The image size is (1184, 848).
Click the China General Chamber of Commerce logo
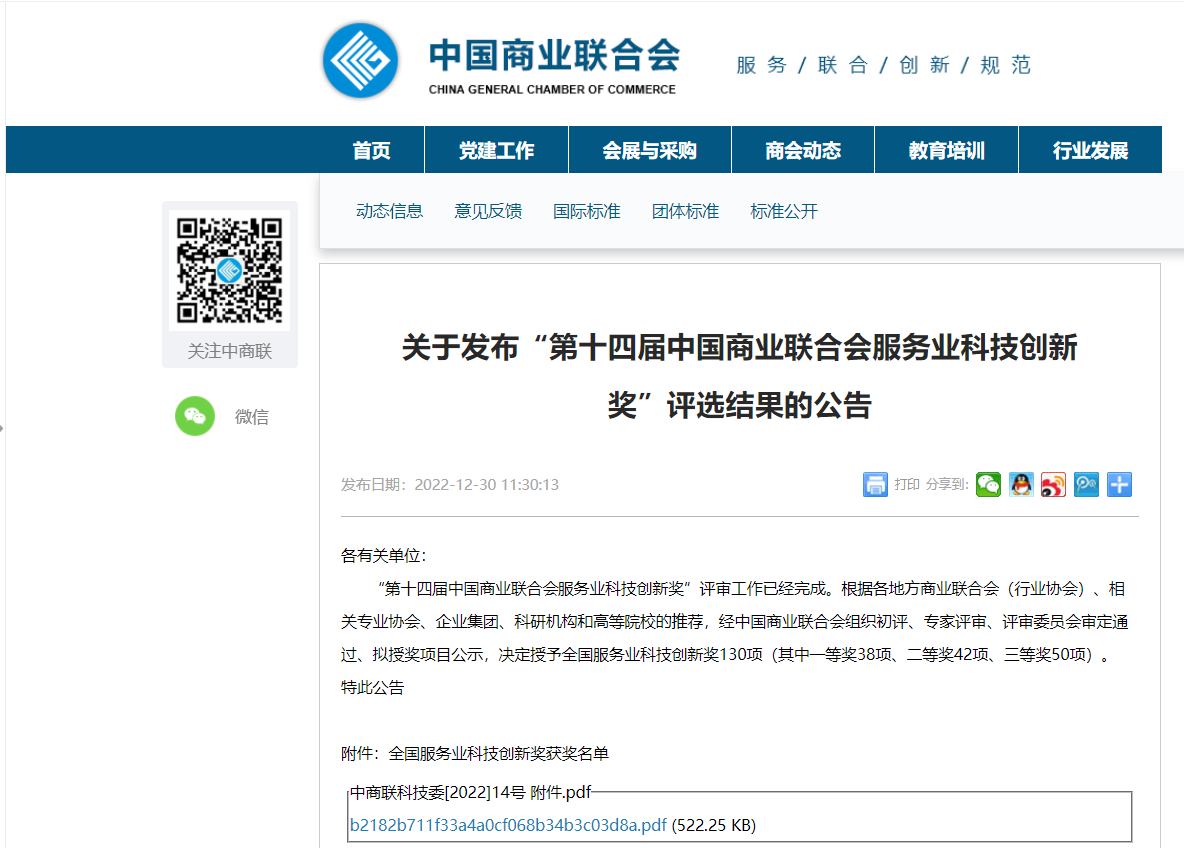(361, 61)
